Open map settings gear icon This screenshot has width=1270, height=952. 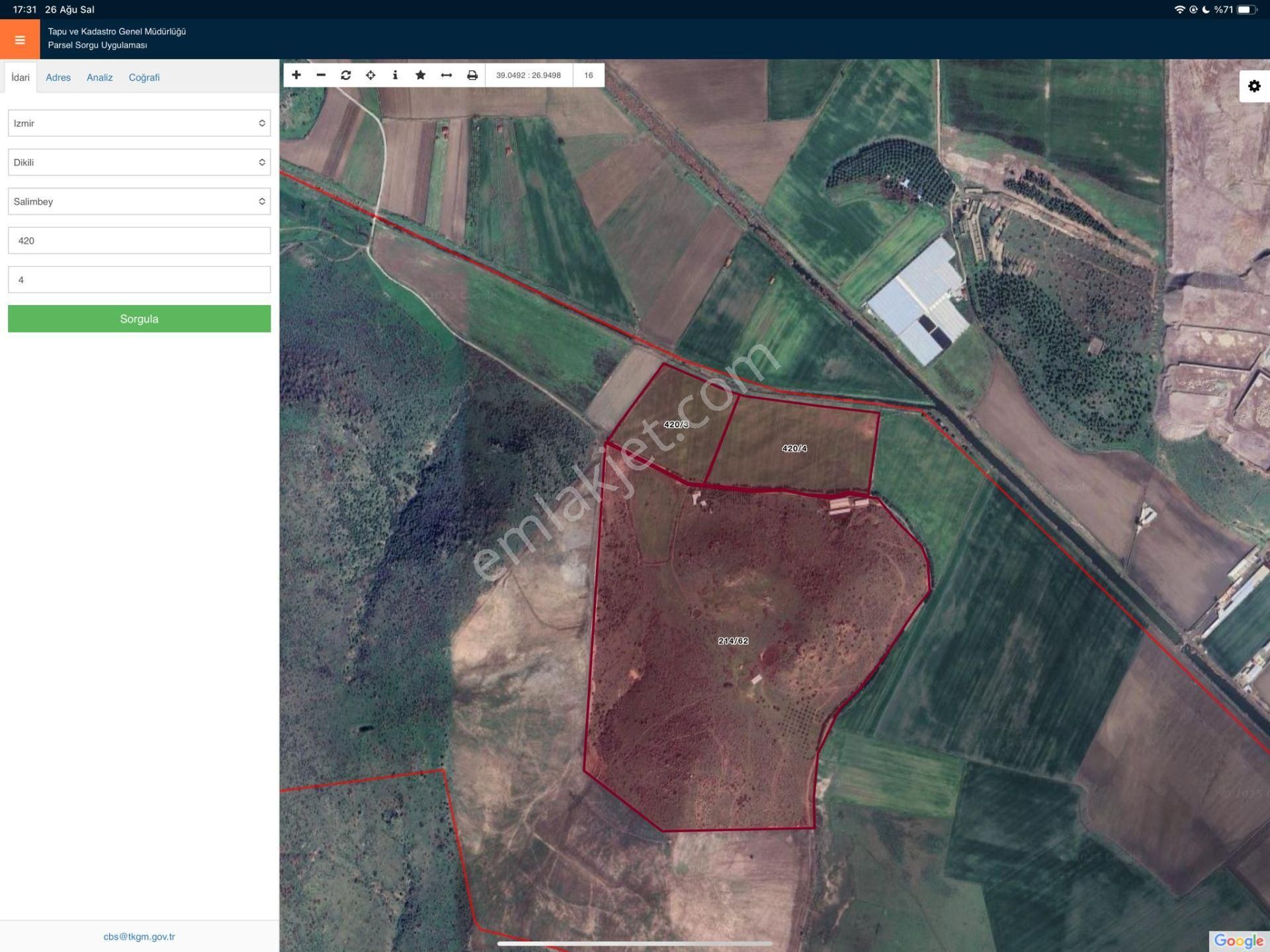[1254, 86]
